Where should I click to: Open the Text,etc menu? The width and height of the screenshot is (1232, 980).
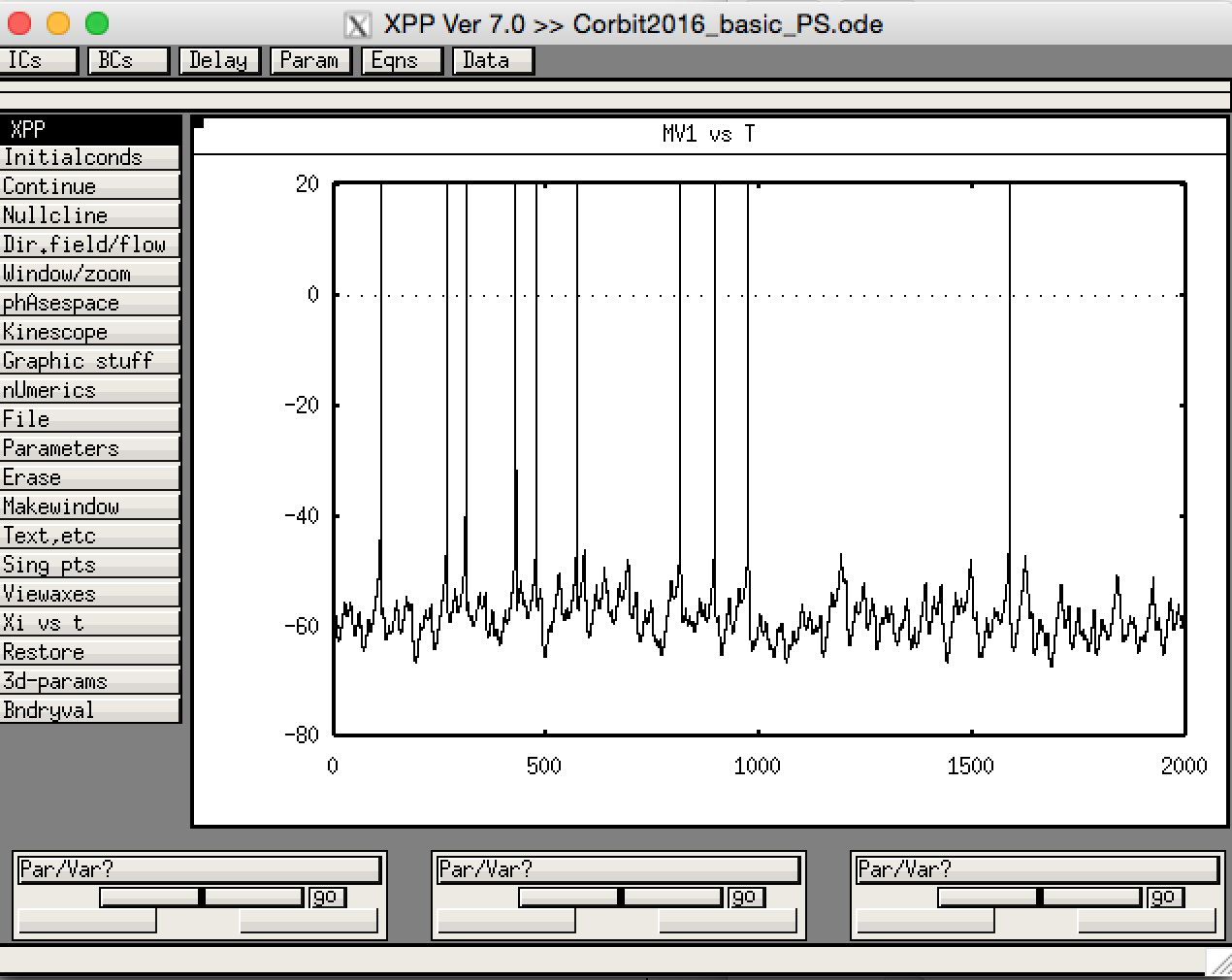tap(90, 536)
